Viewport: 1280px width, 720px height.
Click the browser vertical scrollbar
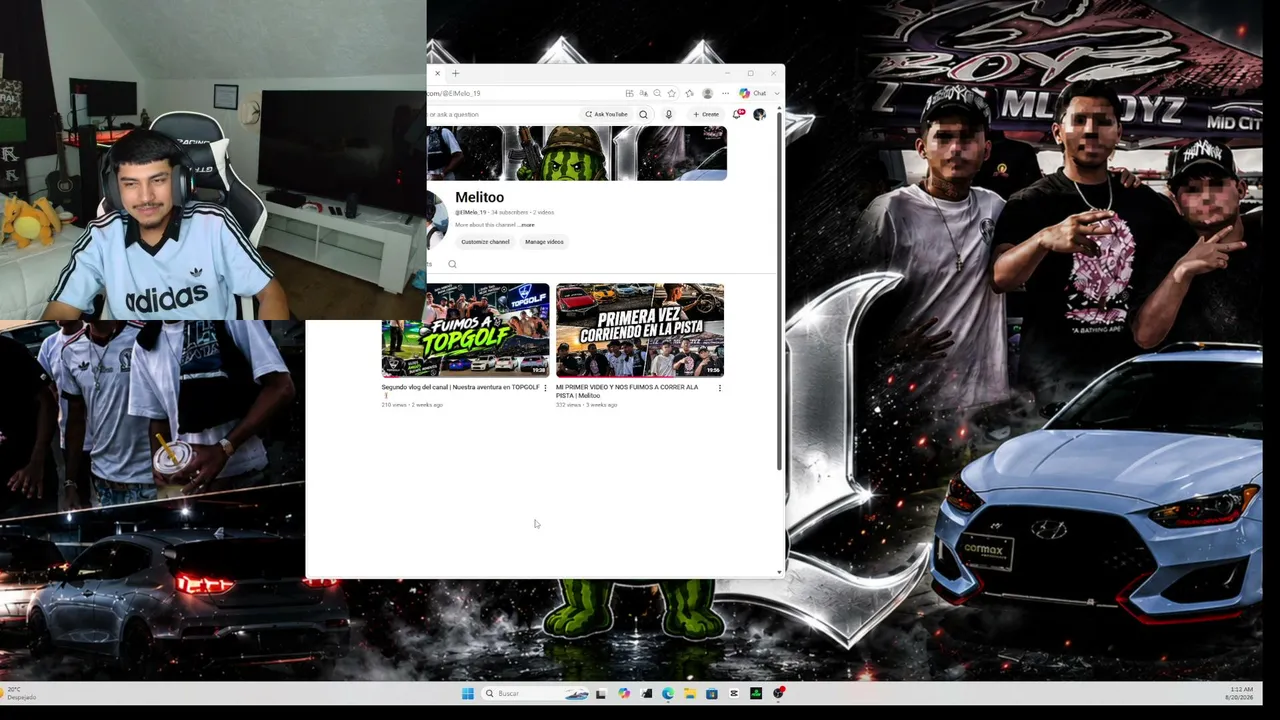click(x=780, y=292)
